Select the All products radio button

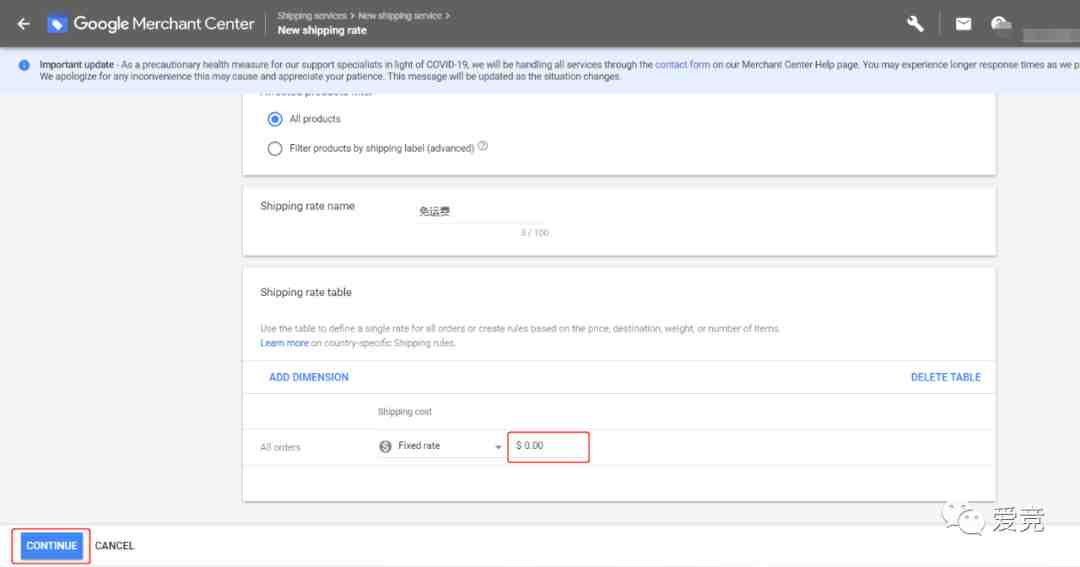pos(275,119)
